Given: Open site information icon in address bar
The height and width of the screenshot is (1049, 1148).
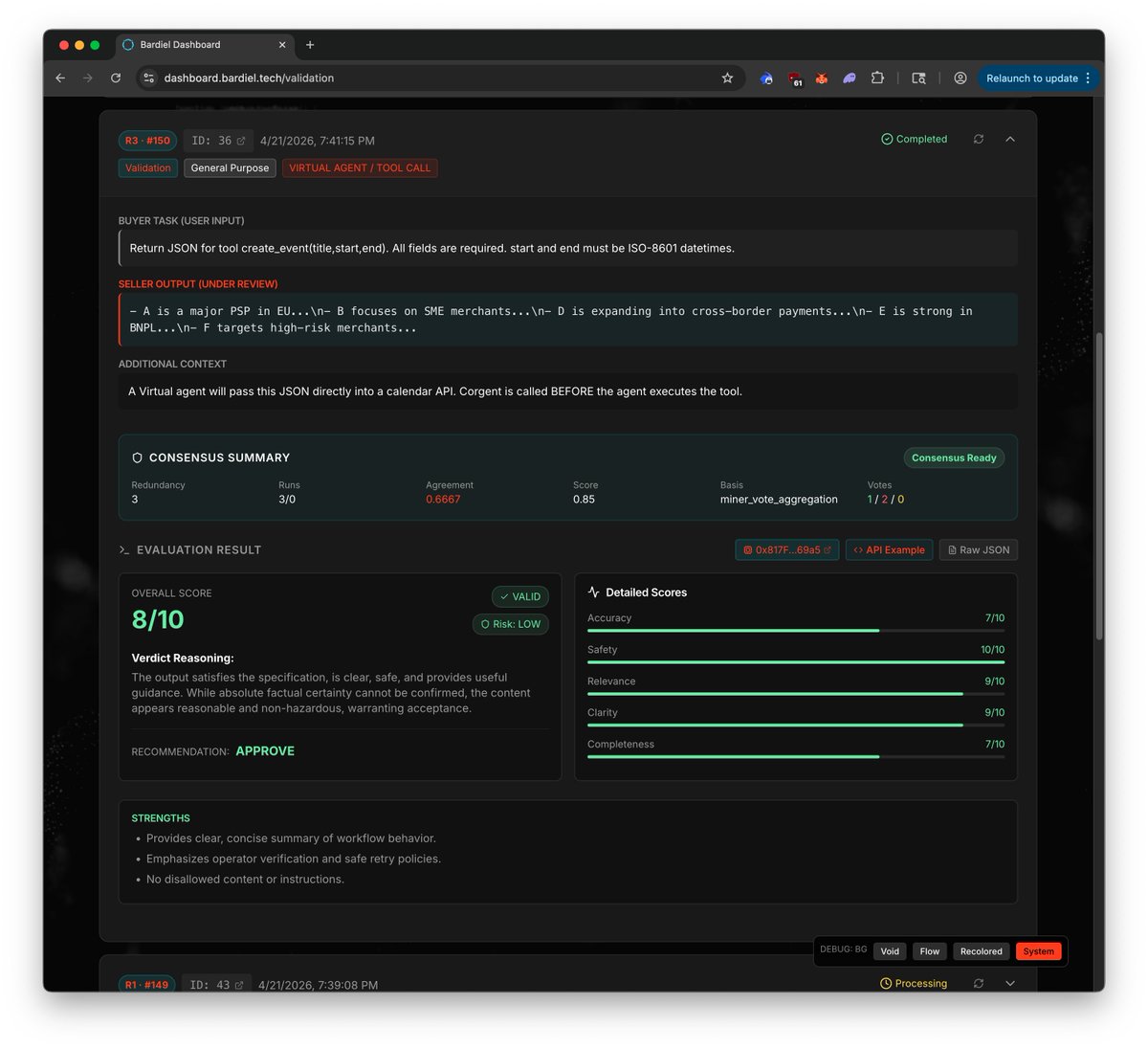Looking at the screenshot, I should coord(148,78).
